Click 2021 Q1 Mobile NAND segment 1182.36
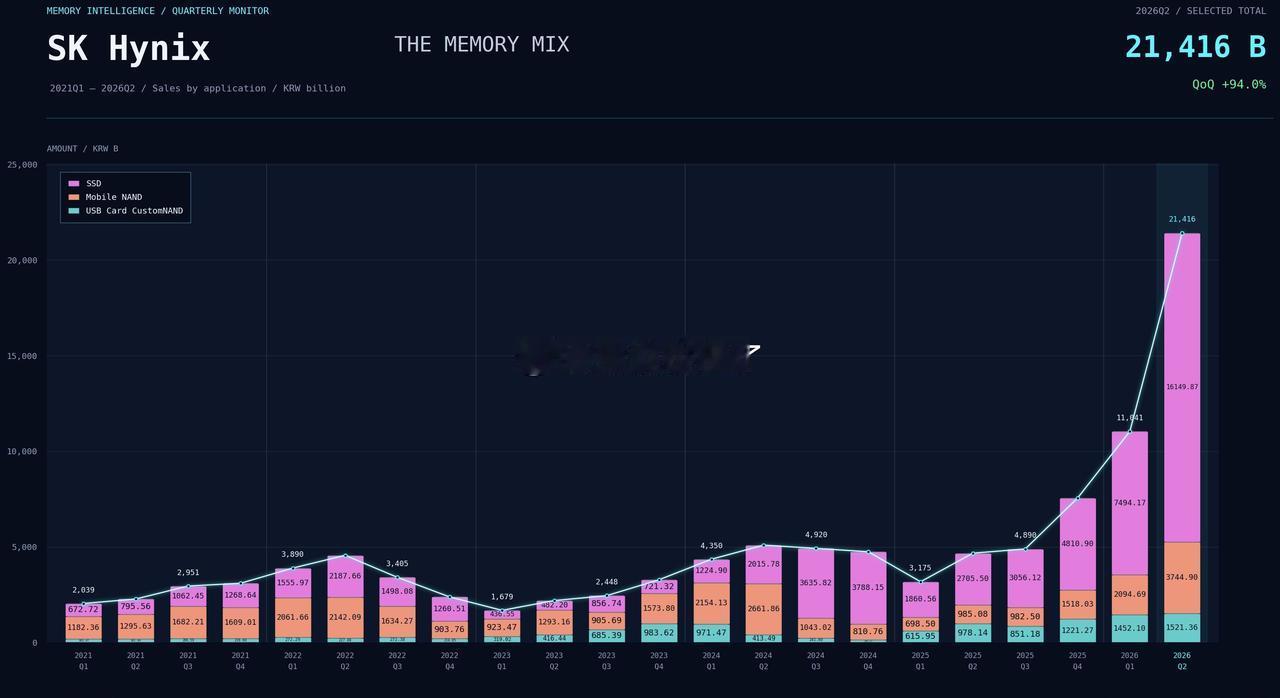 (83, 628)
